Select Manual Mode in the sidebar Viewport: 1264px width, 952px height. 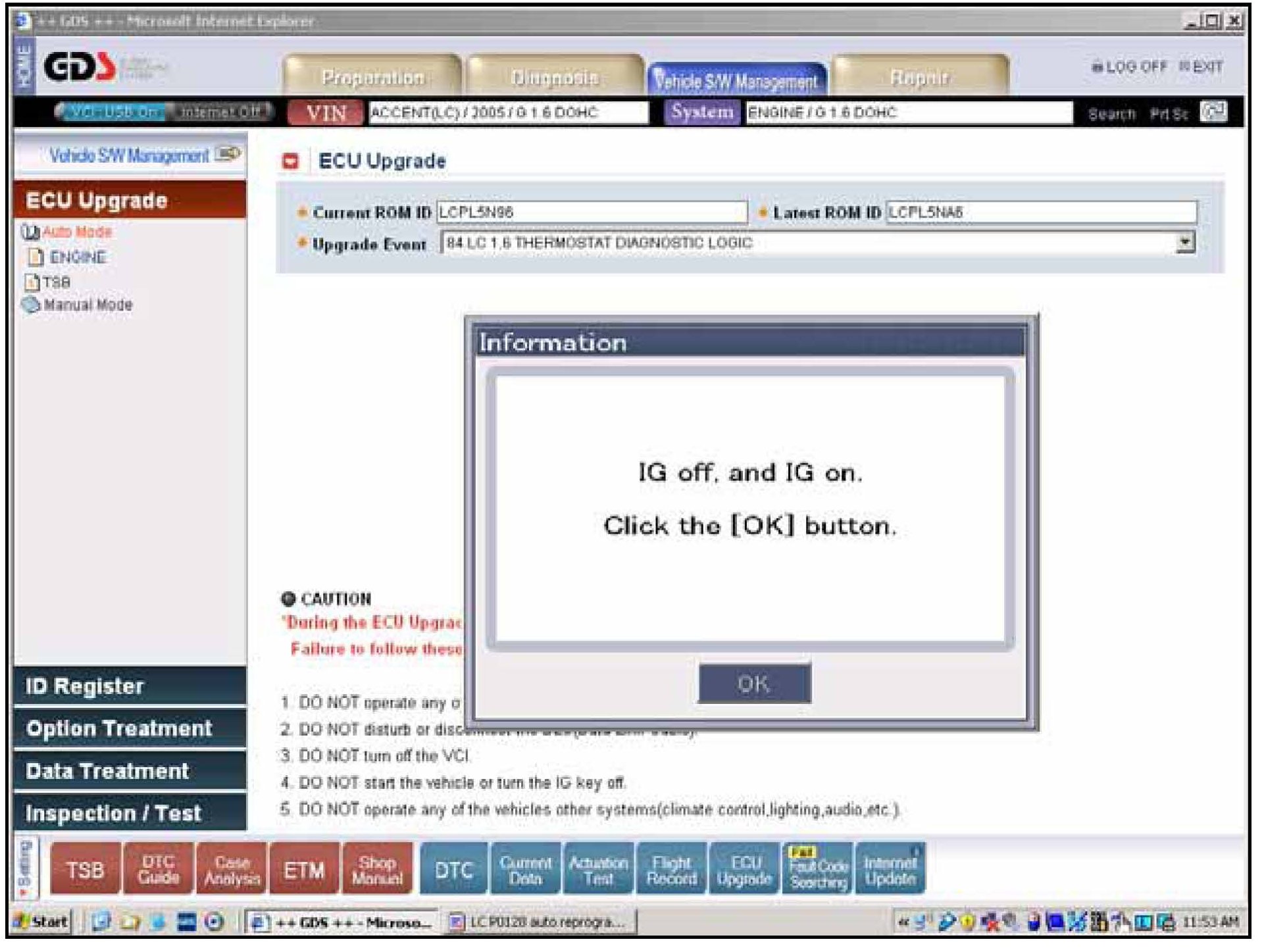click(x=88, y=305)
